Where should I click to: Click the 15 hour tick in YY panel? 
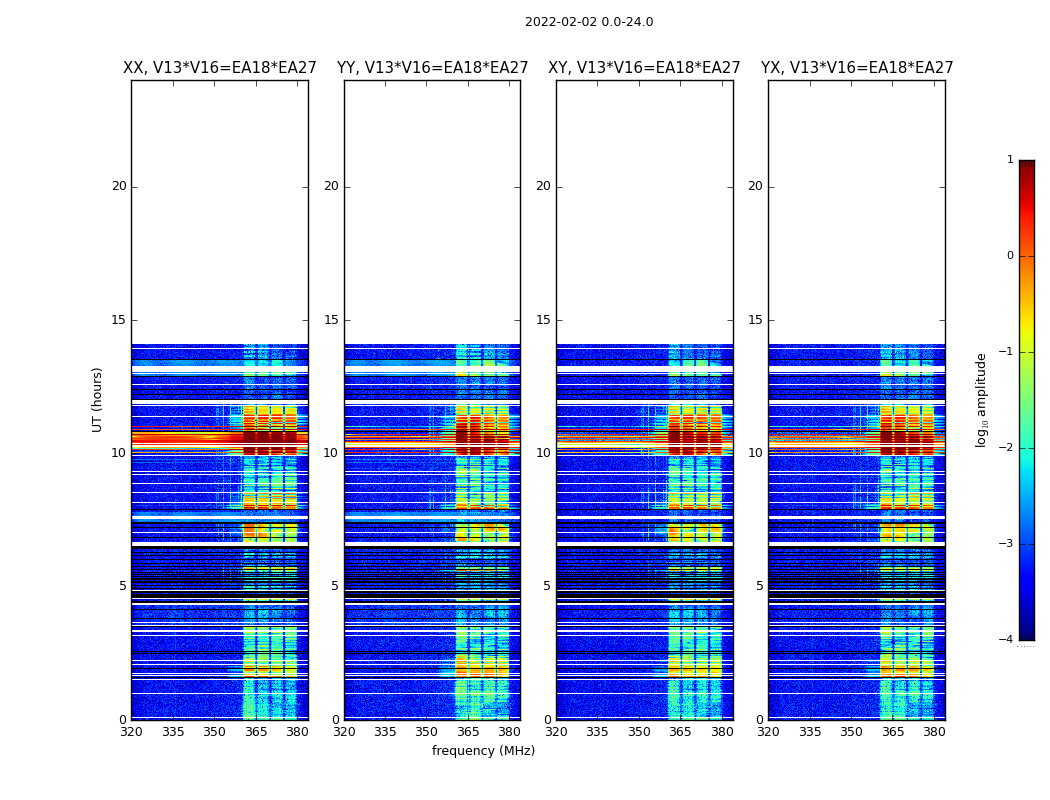coord(331,320)
